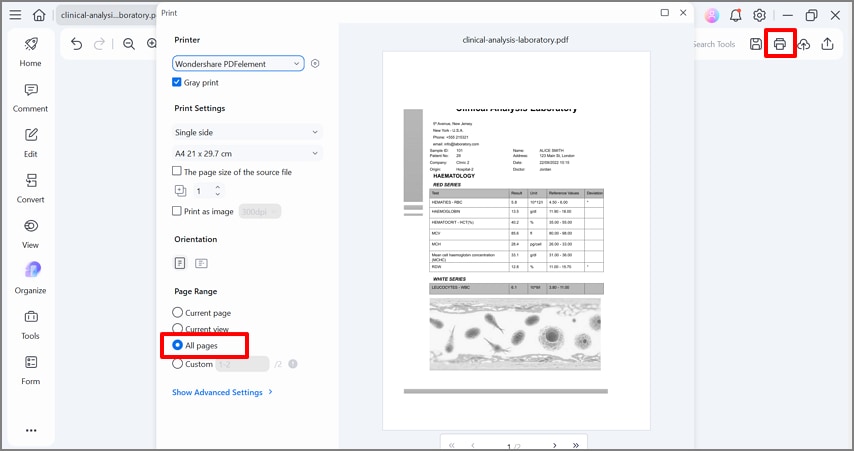Viewport: 854px width, 451px height.
Task: Select the Current page radio button
Action: pyautogui.click(x=177, y=312)
